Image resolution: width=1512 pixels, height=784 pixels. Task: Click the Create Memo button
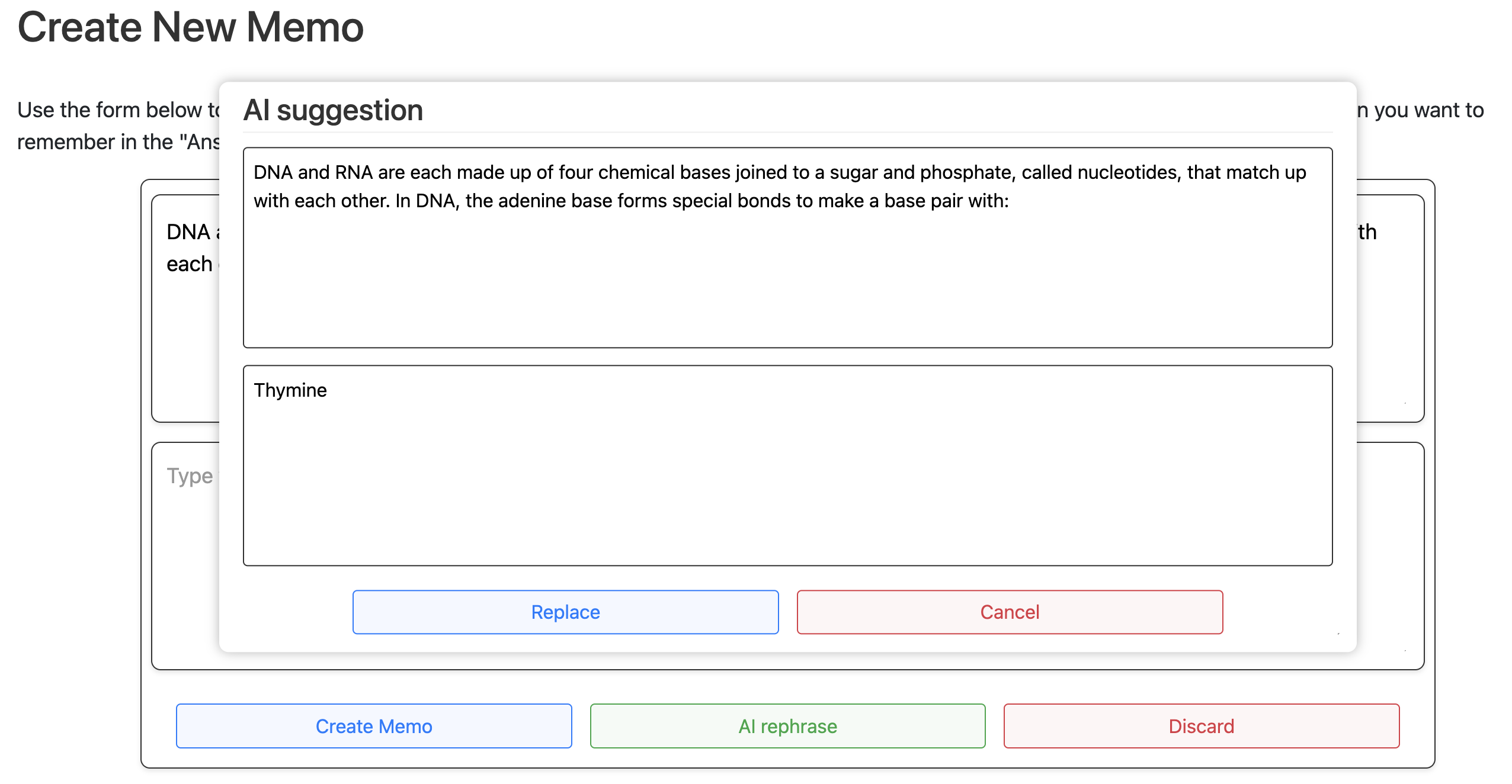coord(374,726)
